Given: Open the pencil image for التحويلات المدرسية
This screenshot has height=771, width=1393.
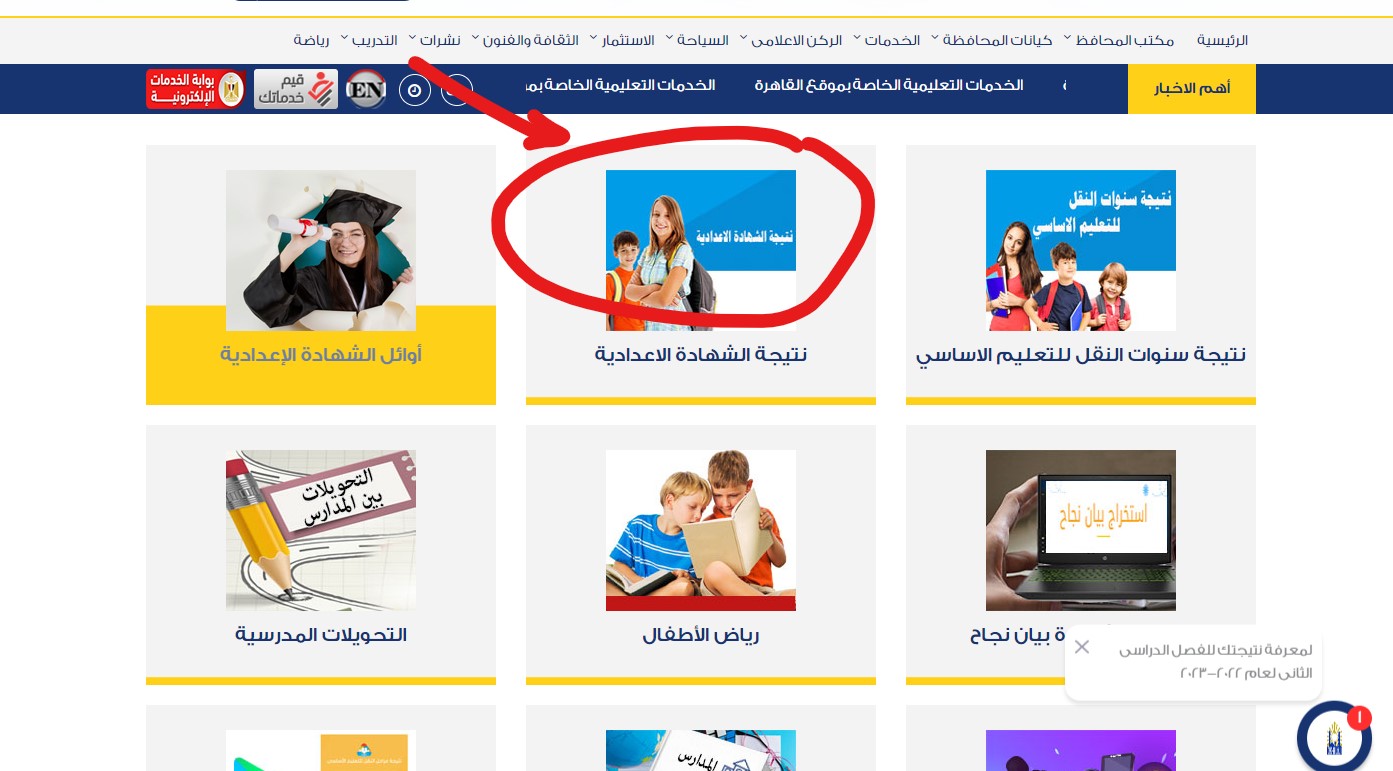Looking at the screenshot, I should click(x=321, y=530).
